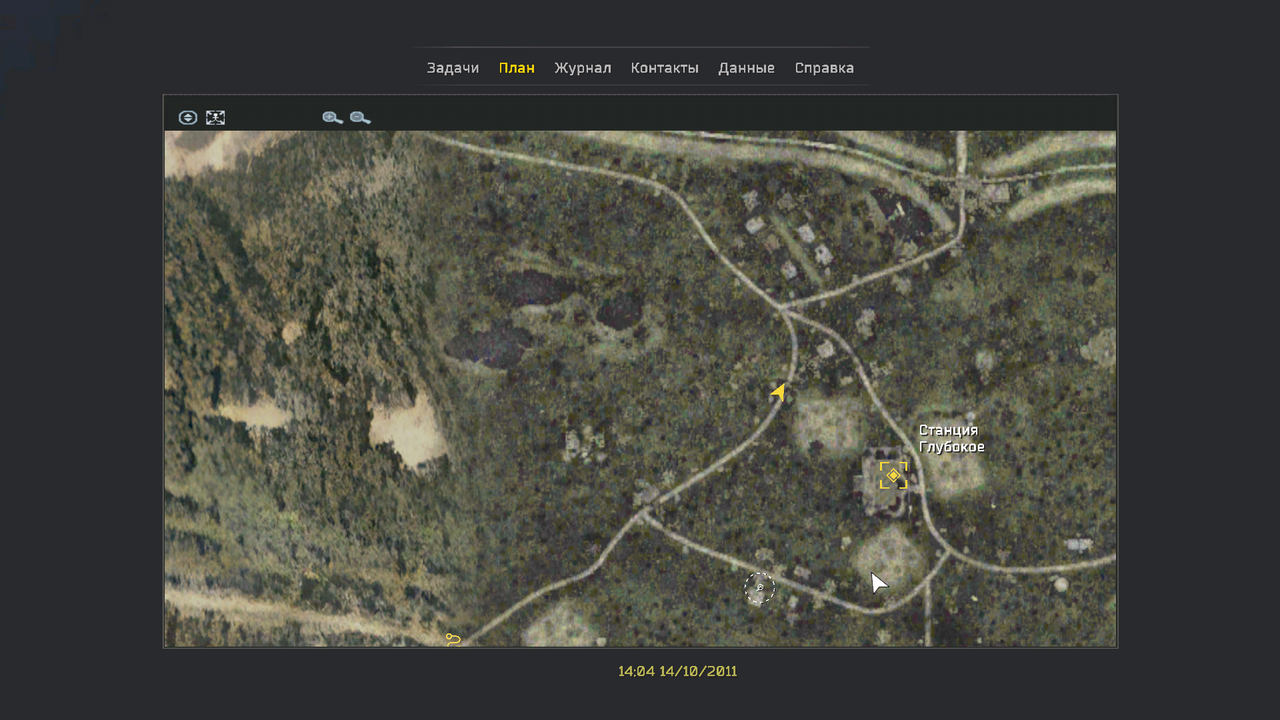The height and width of the screenshot is (720, 1280).
Task: Open the Задачи tab
Action: point(453,68)
